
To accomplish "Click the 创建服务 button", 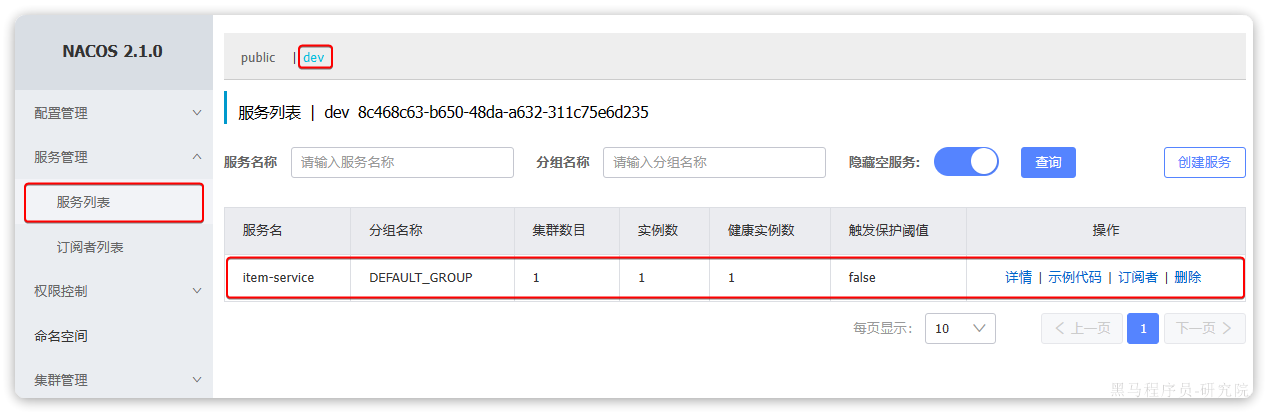I will (x=1204, y=162).
